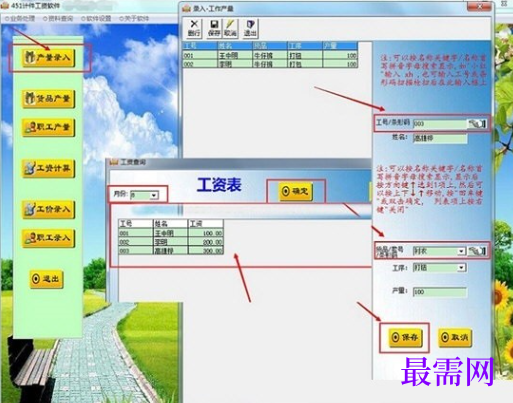The width and height of the screenshot is (513, 403).
Task: Click the 确定 button in the 工资表 window
Action: tap(295, 191)
